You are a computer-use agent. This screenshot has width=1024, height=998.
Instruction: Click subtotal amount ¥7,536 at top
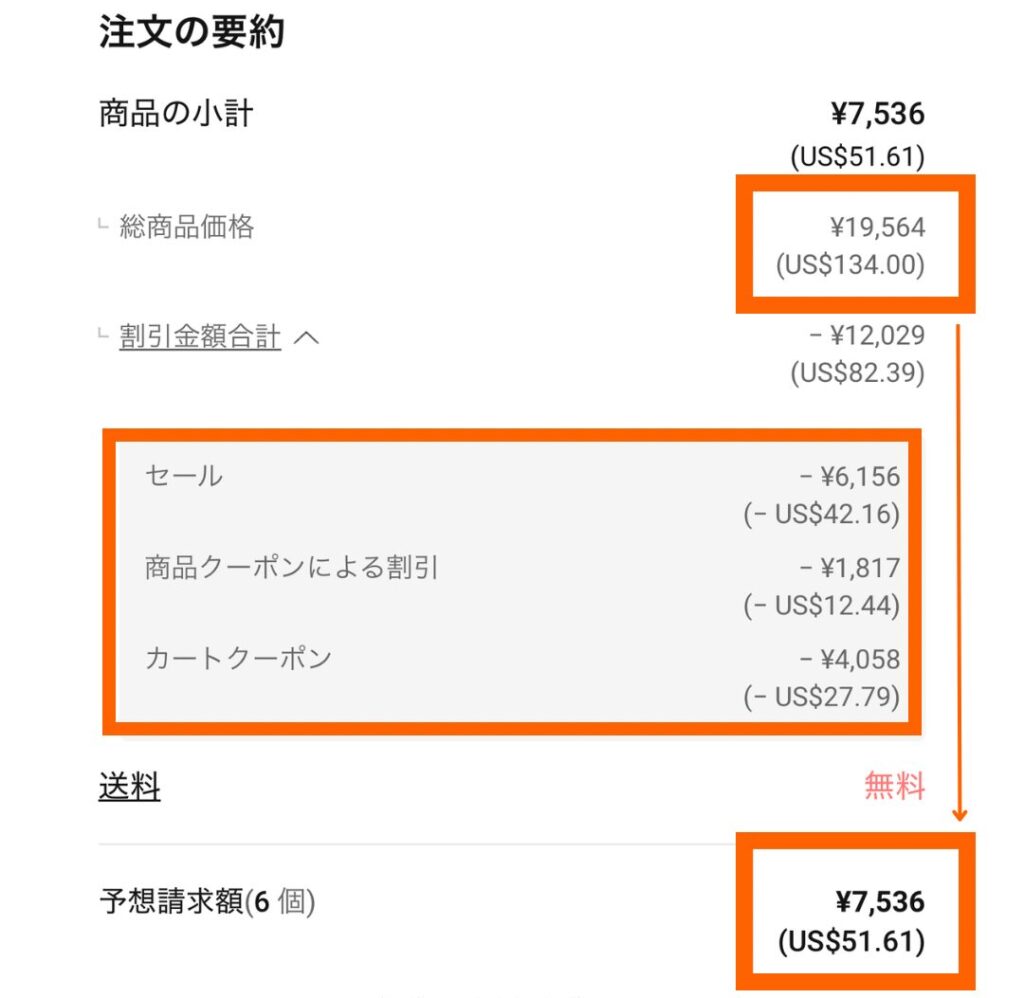(x=878, y=114)
